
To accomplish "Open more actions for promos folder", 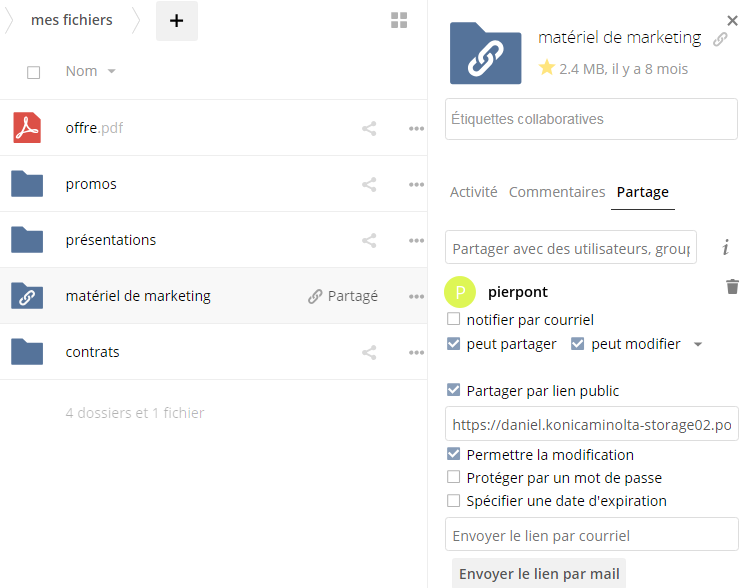I will [416, 184].
